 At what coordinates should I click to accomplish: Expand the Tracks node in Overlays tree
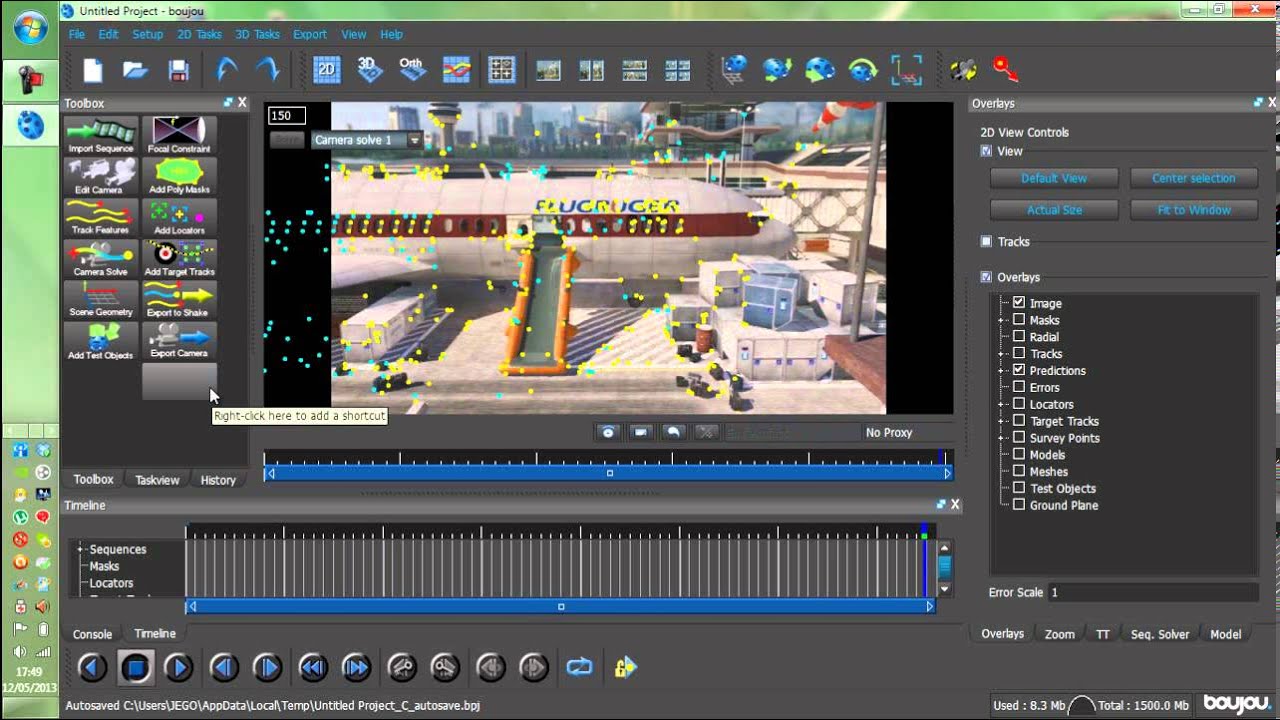1002,354
